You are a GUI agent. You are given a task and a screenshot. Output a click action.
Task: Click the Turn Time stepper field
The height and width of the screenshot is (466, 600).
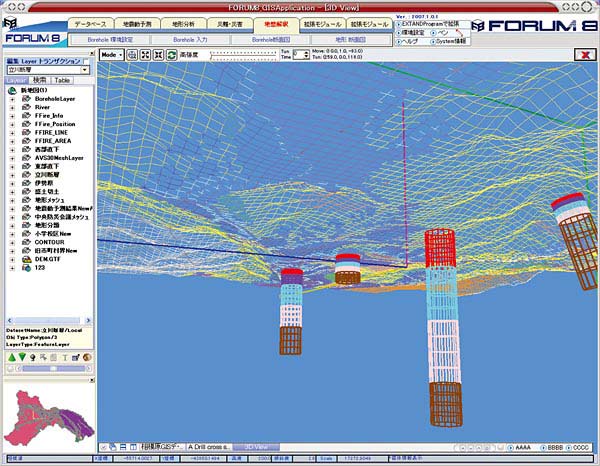(x=301, y=55)
